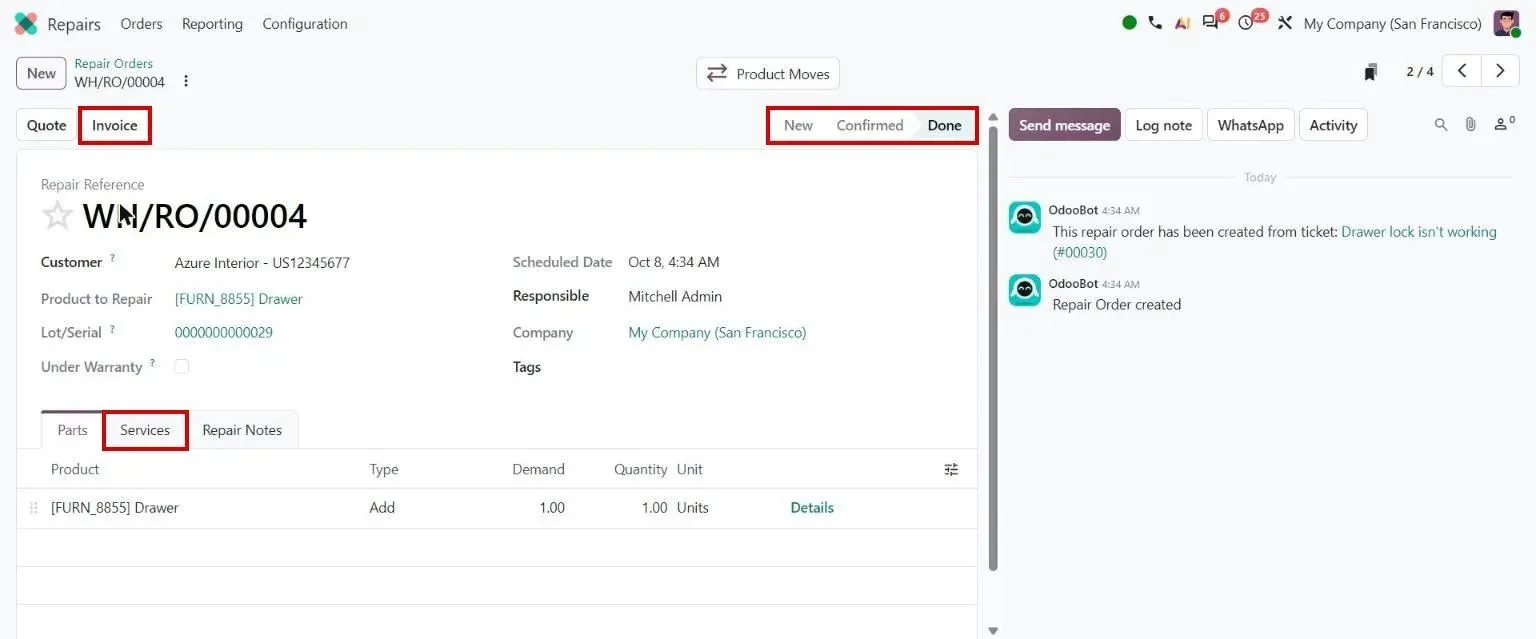Open the AI assistant icon in top bar
Screen dimensions: 1536x639
coord(1182,23)
